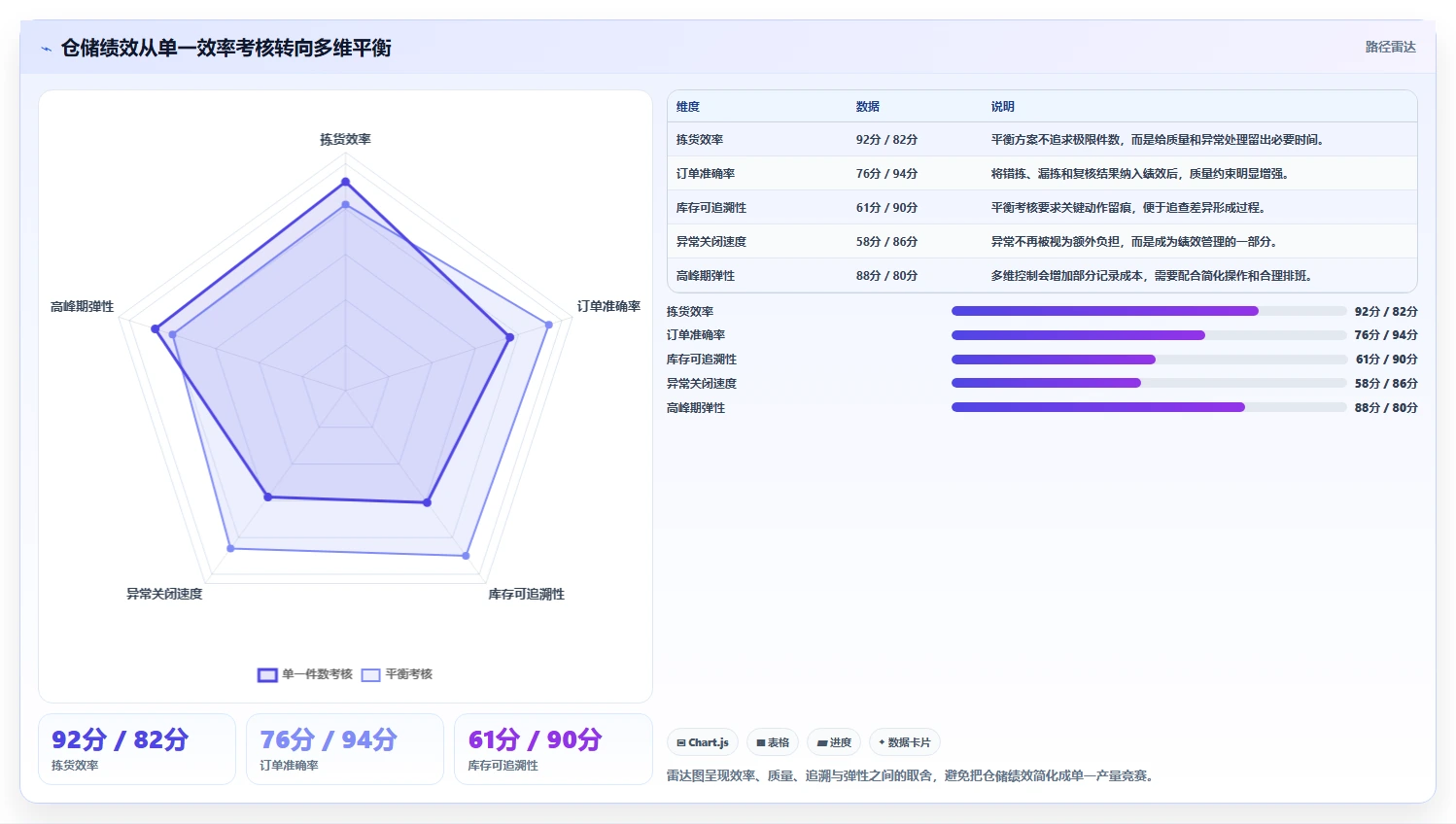
Task: Click the 订单准确率 label in the progress list
Action: click(x=696, y=335)
